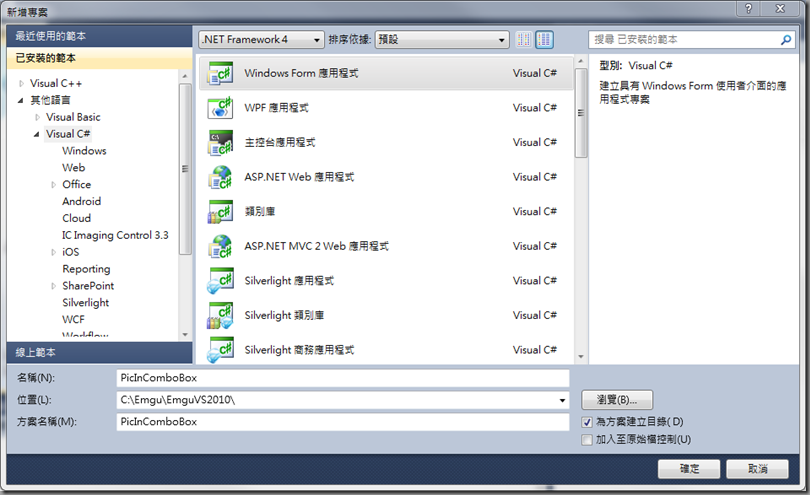
Task: Click the category tree scroll up arrow
Action: pos(185,76)
